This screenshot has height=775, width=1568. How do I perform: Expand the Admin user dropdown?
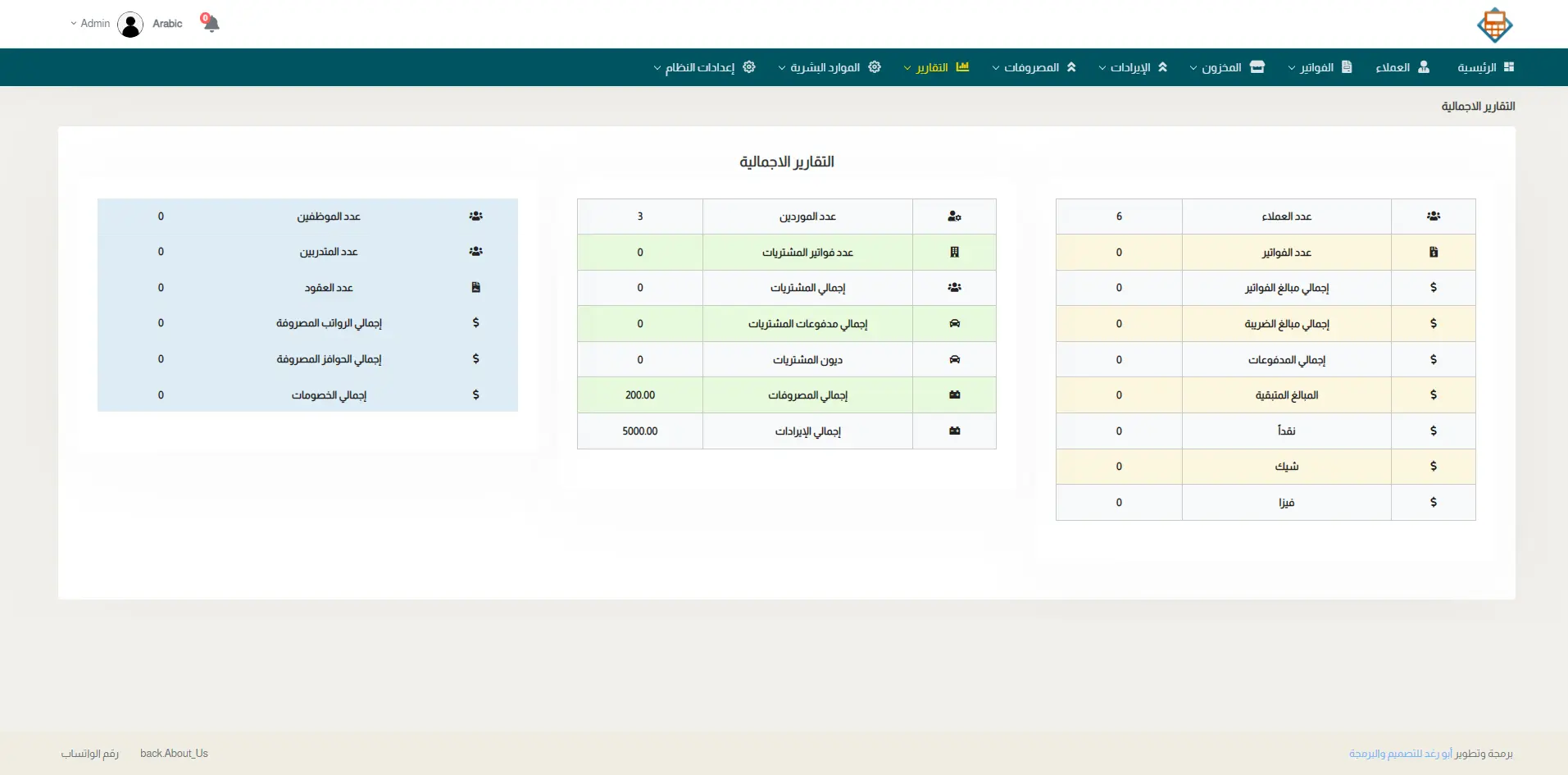[x=90, y=24]
